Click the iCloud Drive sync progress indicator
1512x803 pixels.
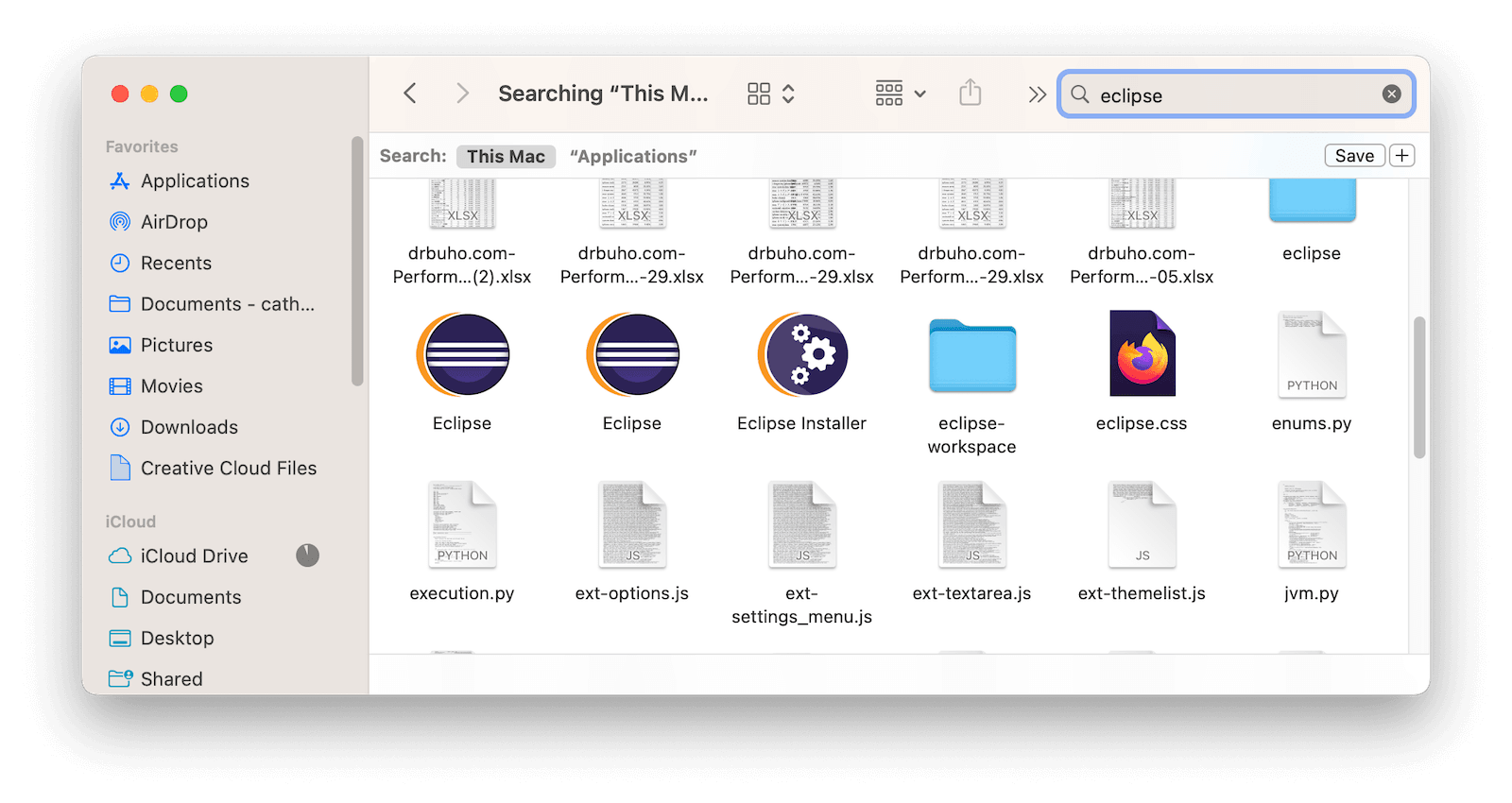[307, 555]
